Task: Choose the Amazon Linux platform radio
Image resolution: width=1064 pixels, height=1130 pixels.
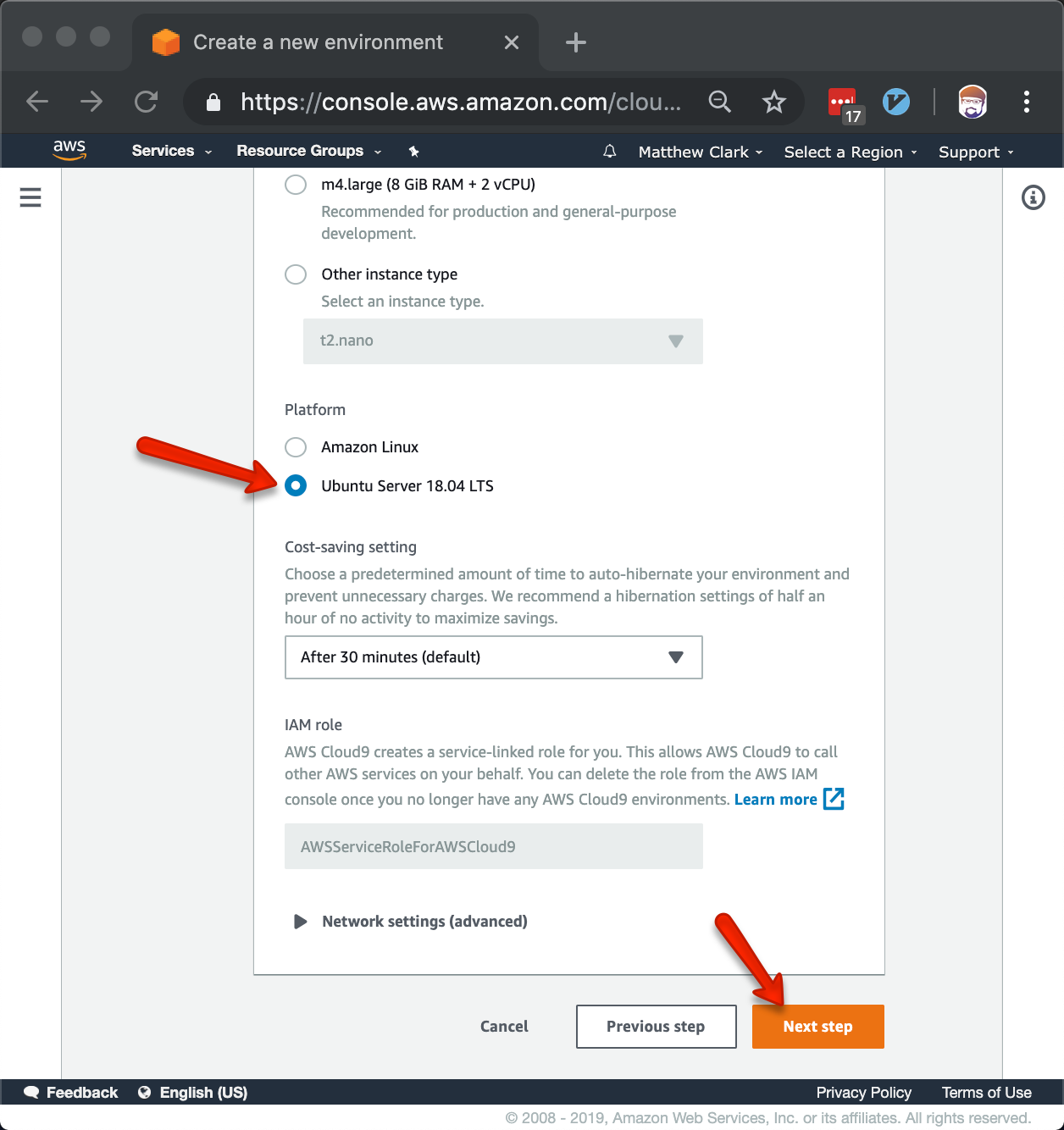Action: coord(296,447)
